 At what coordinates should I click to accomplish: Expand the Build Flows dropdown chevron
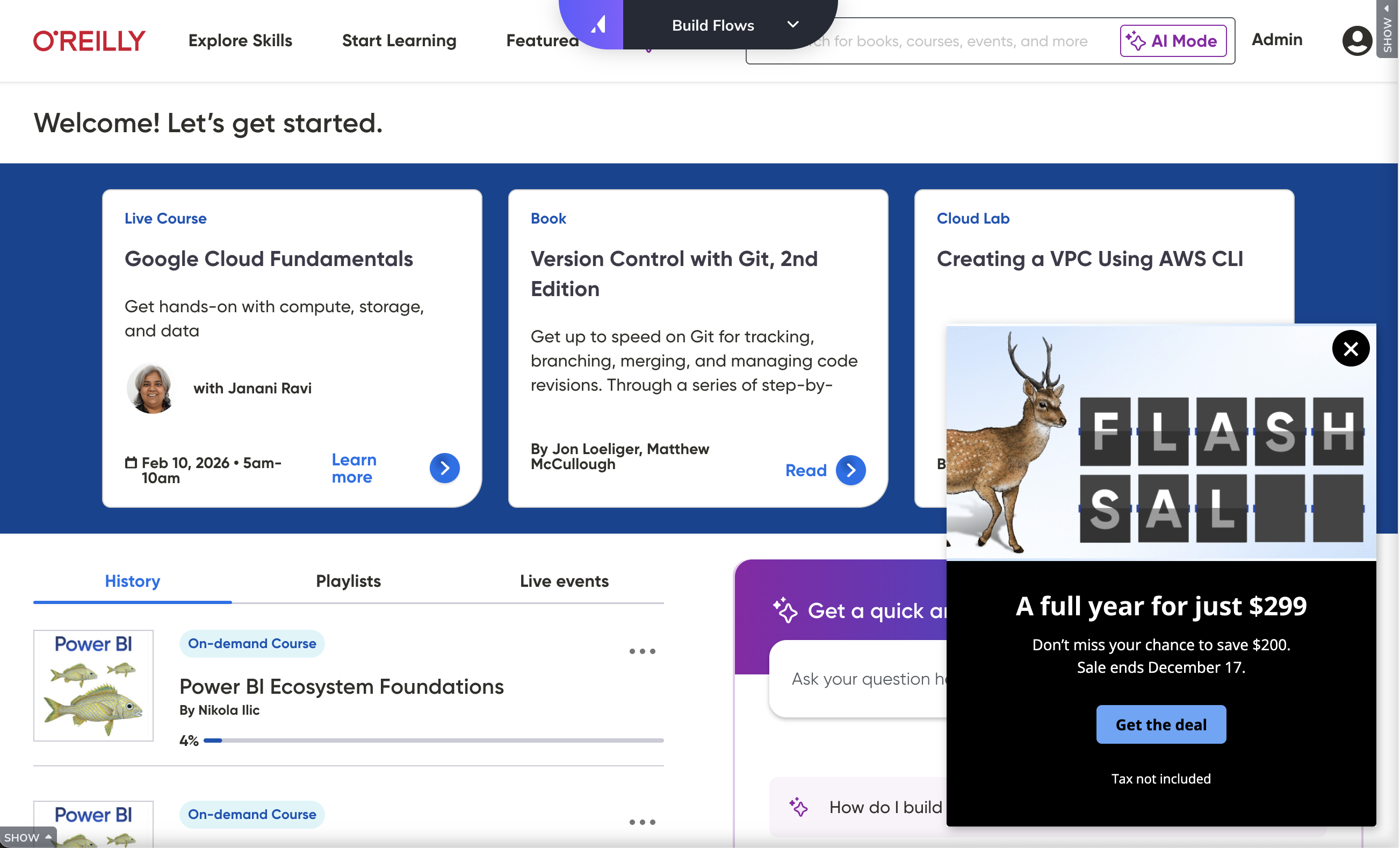coord(792,24)
